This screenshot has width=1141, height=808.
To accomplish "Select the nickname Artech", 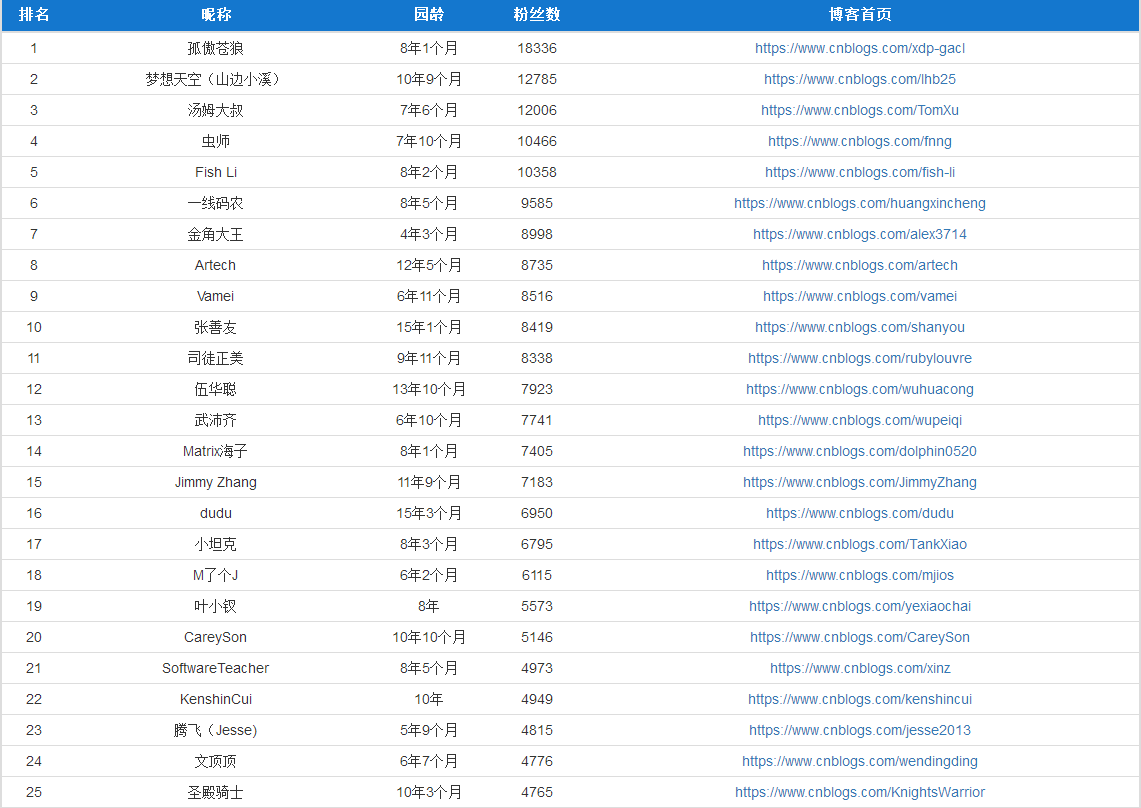I will [x=215, y=265].
